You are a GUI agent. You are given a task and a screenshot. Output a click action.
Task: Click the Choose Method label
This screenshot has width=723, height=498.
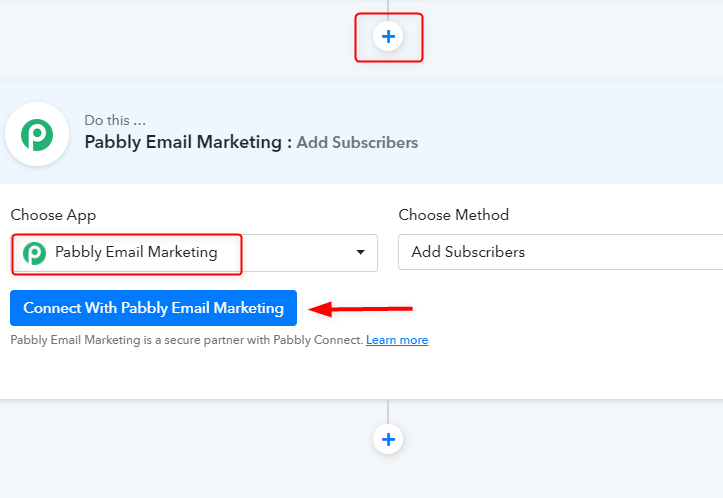[454, 214]
